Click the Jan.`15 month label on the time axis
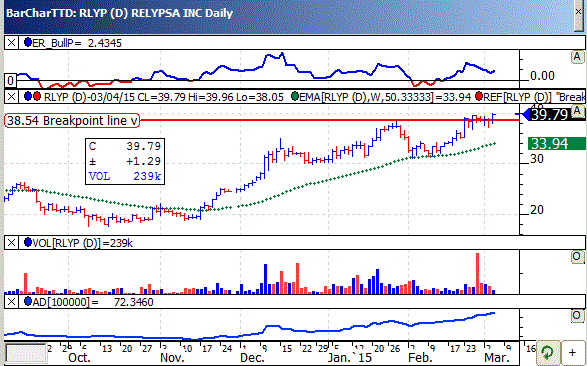Viewport: 587px width, 366px height. click(x=350, y=358)
